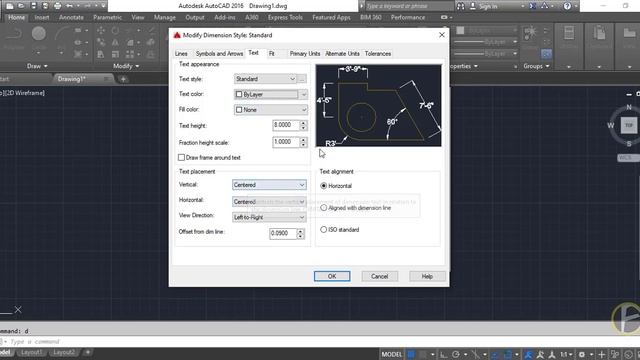Open the Fill color dropdown
Viewport: 640px width, 360px height.
(x=271, y=110)
